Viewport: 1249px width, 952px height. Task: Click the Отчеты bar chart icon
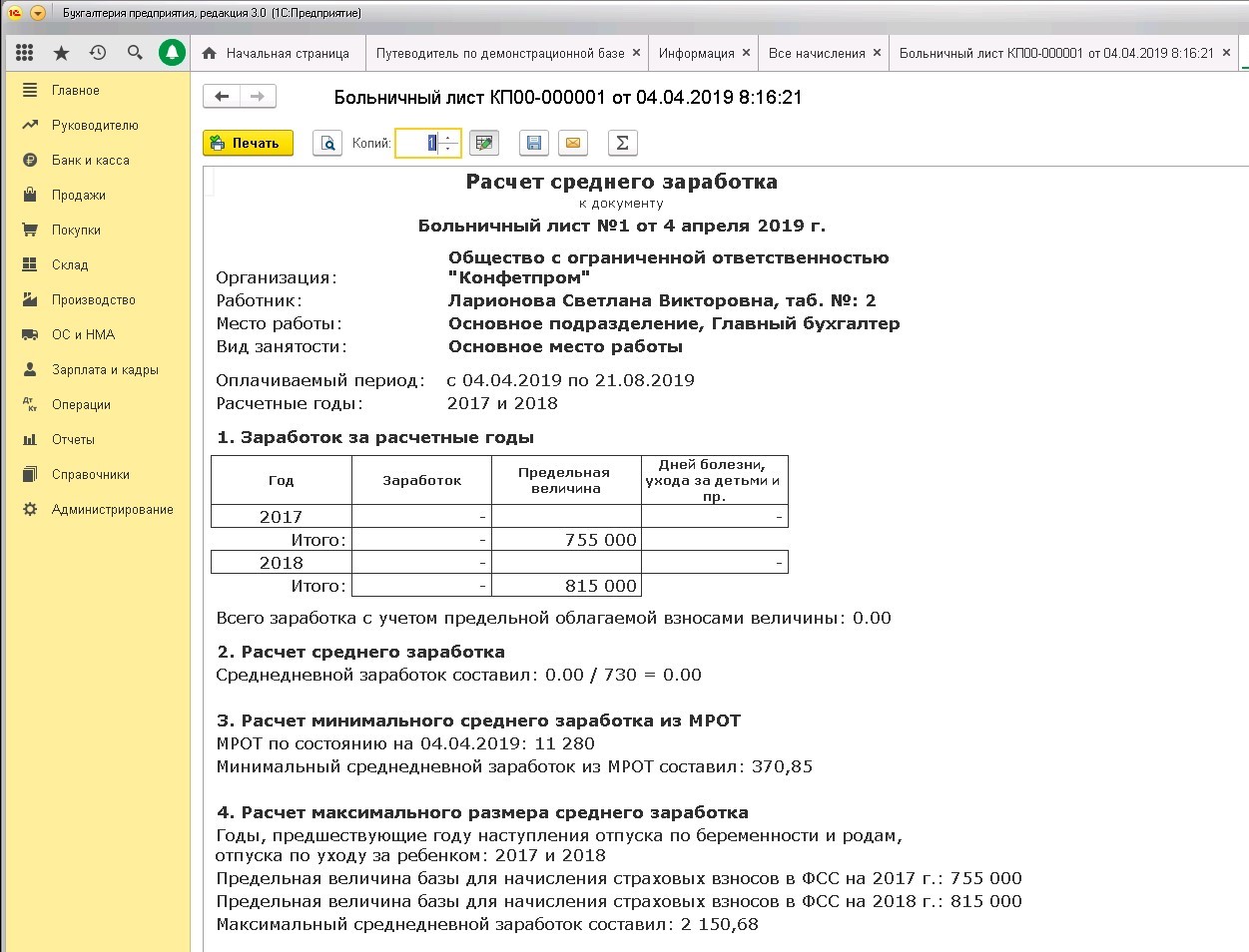30,439
